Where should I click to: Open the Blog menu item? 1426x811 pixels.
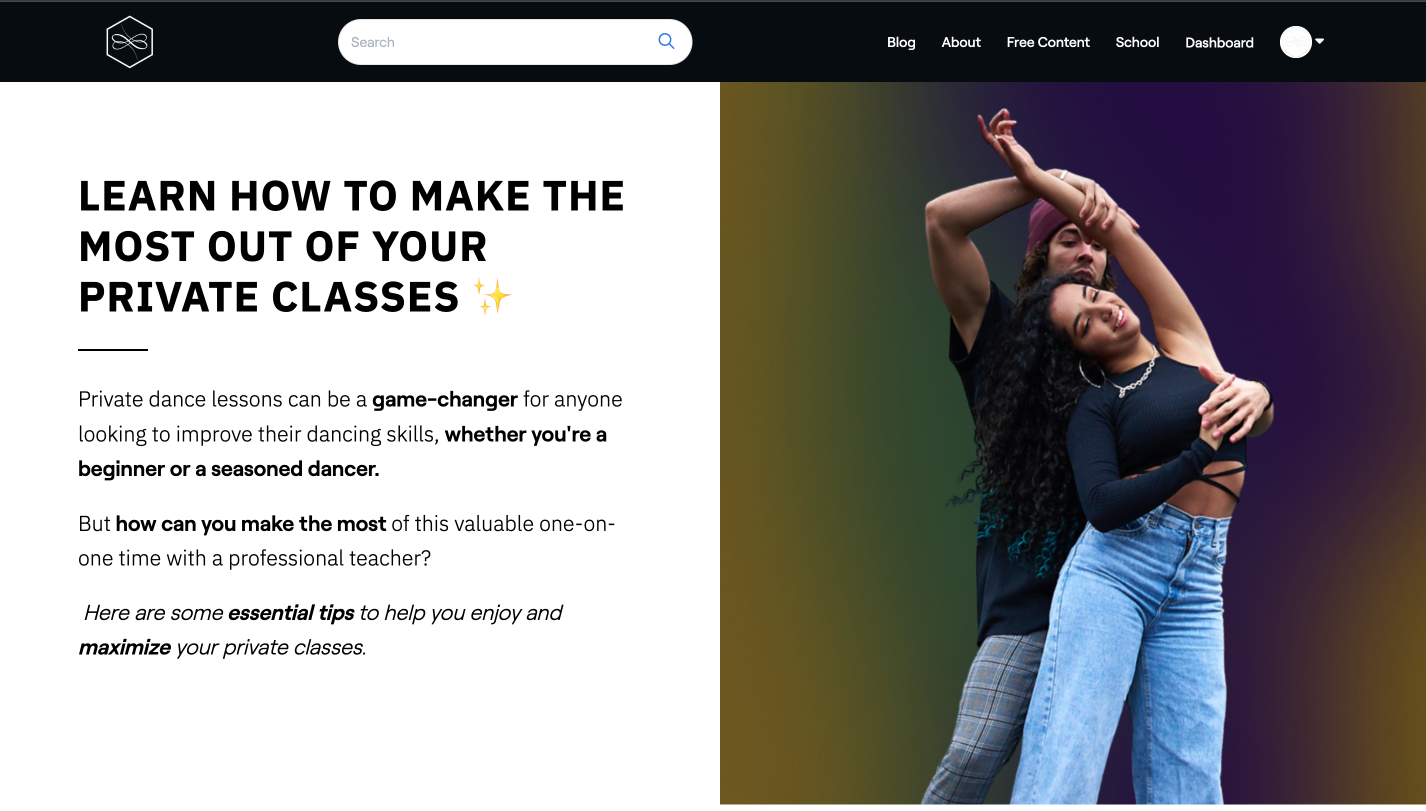point(901,42)
